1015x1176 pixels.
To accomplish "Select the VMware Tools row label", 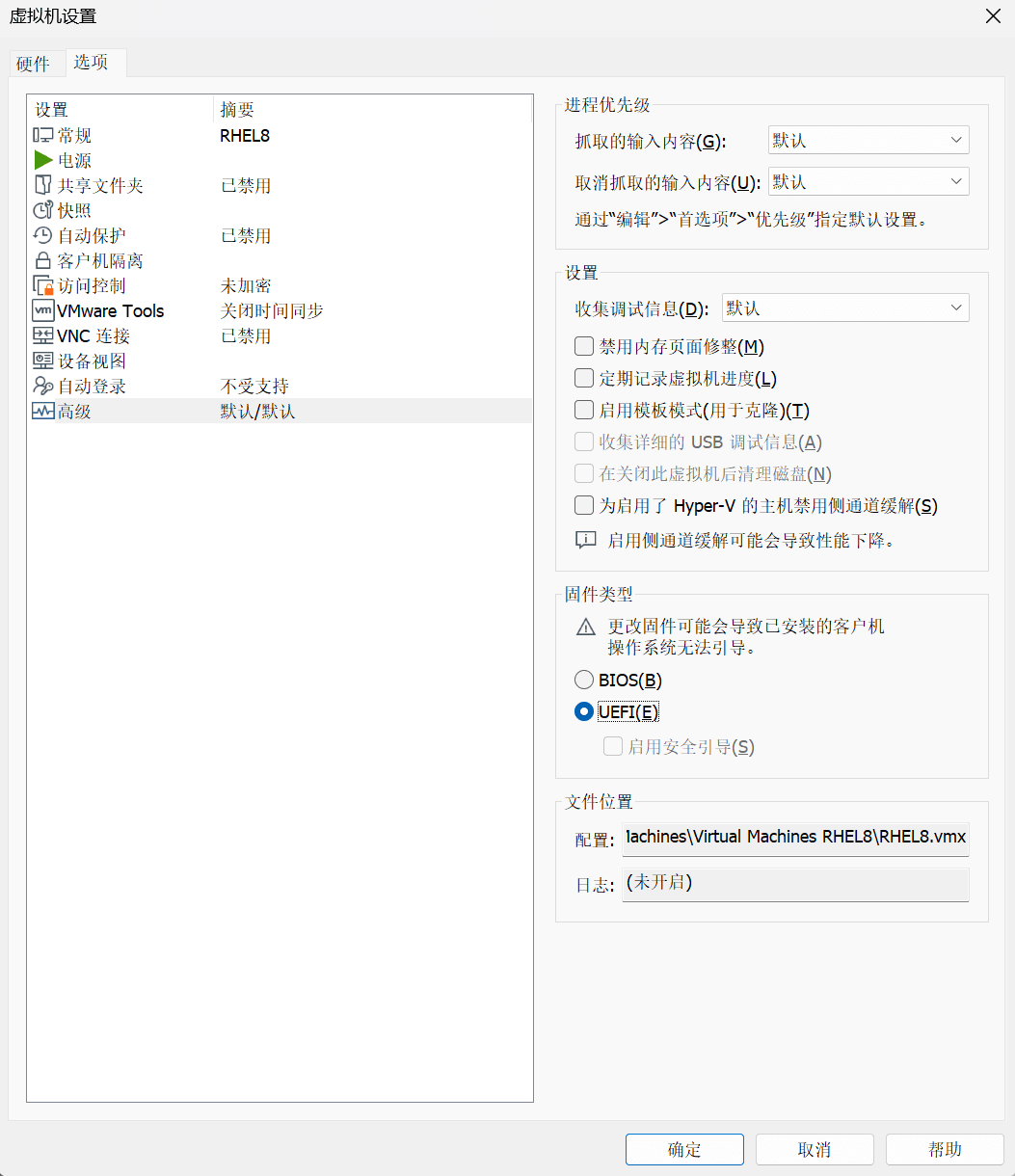I will point(111,311).
